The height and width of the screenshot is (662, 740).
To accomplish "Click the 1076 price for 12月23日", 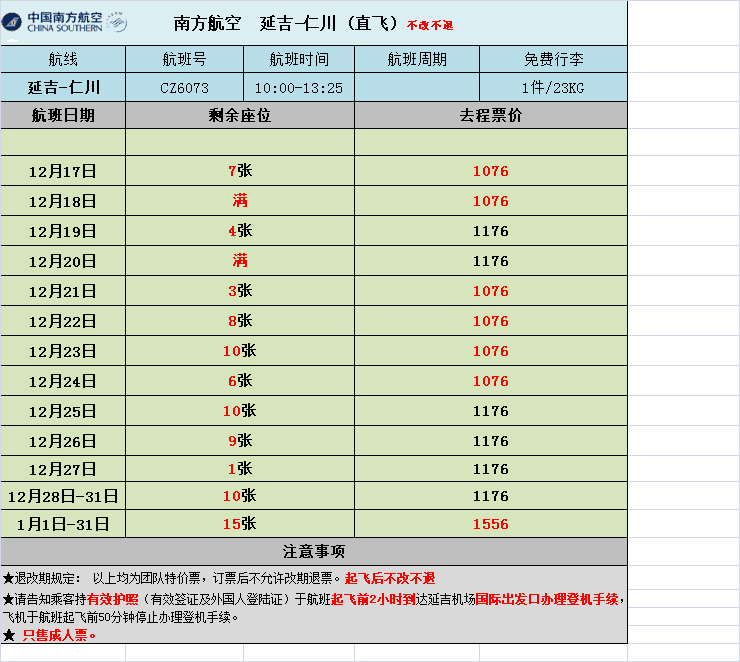I will [x=491, y=351].
